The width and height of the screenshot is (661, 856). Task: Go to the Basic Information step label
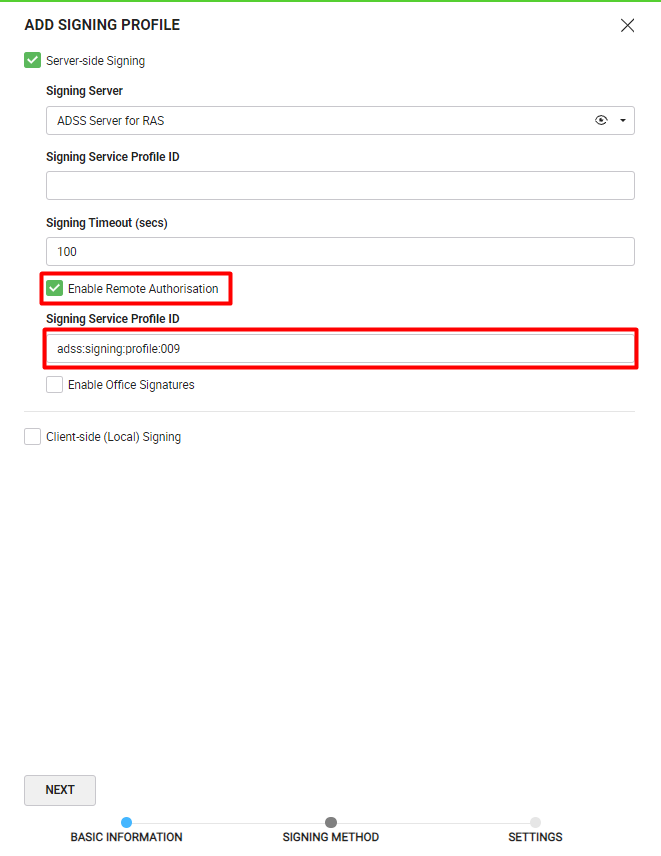126,837
